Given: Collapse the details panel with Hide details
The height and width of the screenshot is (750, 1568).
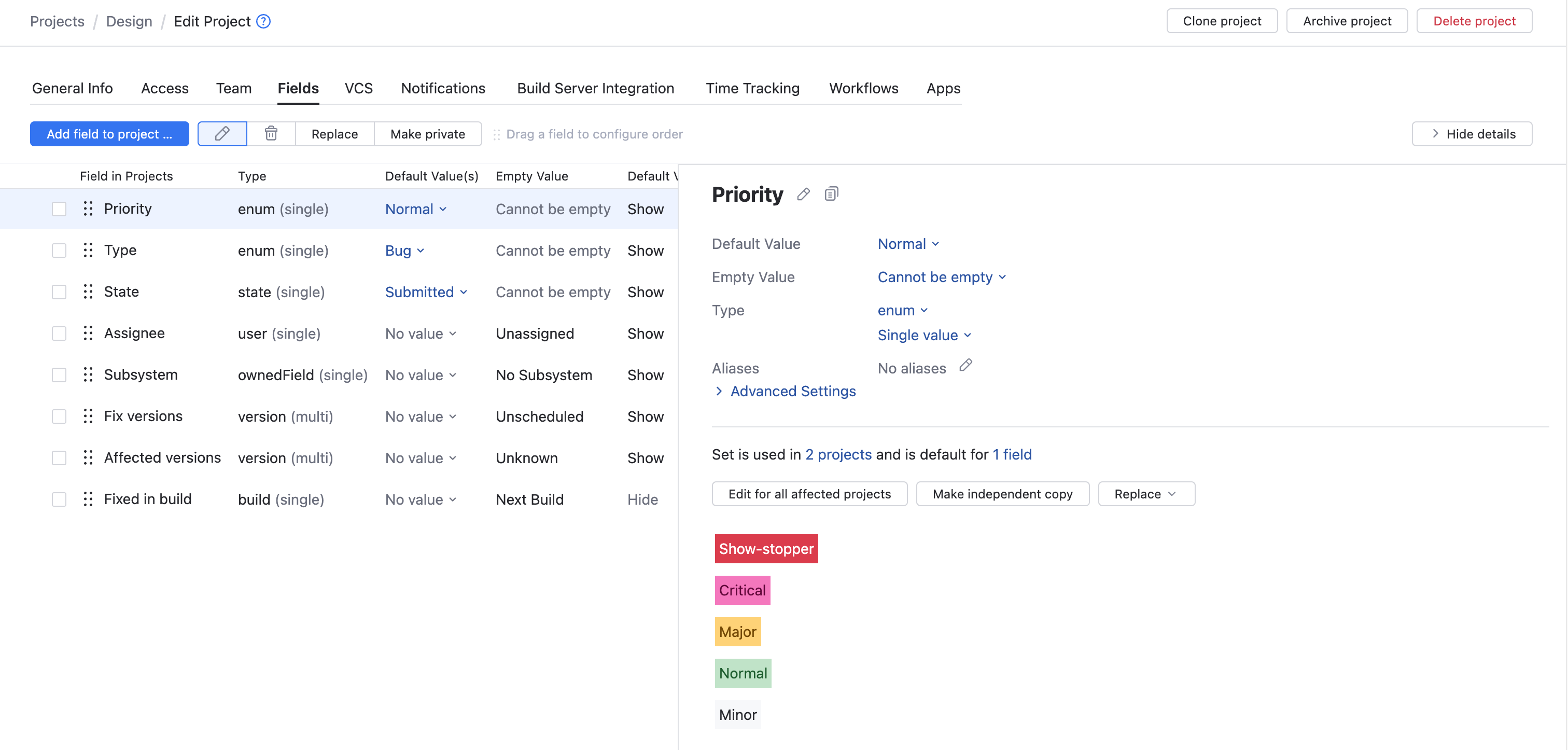Looking at the screenshot, I should point(1472,133).
